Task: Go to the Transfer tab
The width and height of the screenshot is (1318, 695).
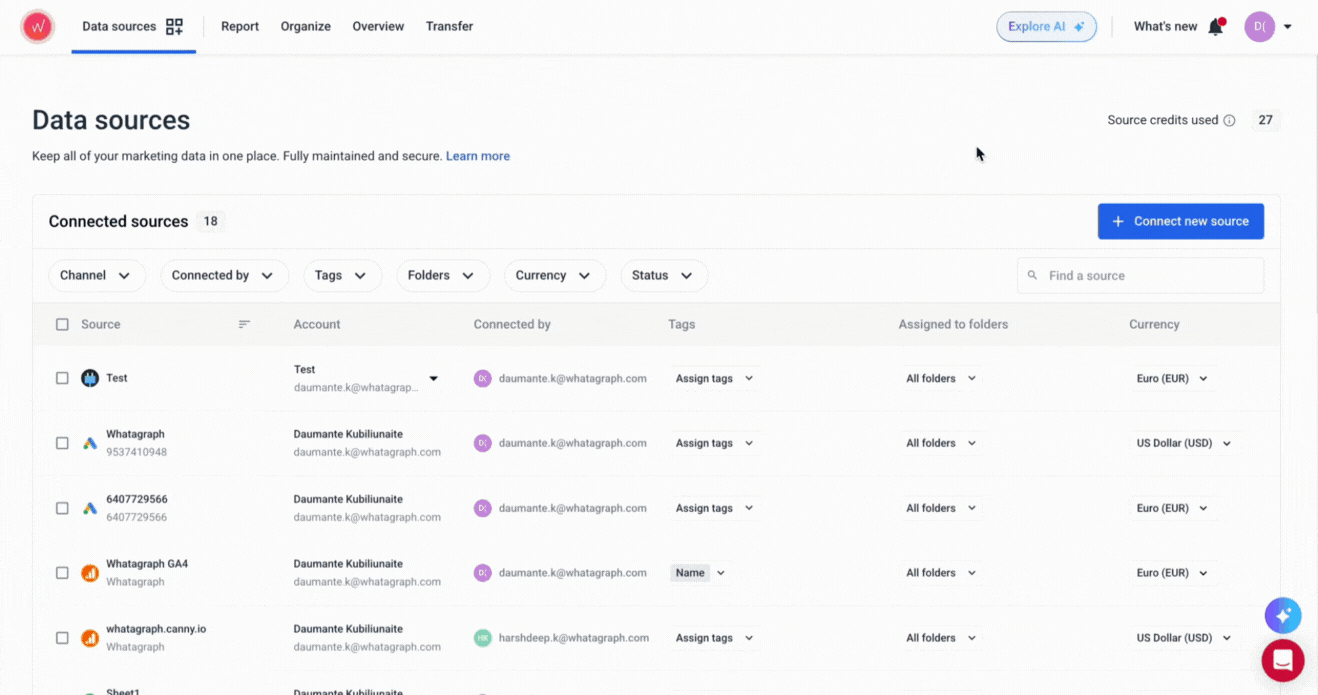Action: 449,27
